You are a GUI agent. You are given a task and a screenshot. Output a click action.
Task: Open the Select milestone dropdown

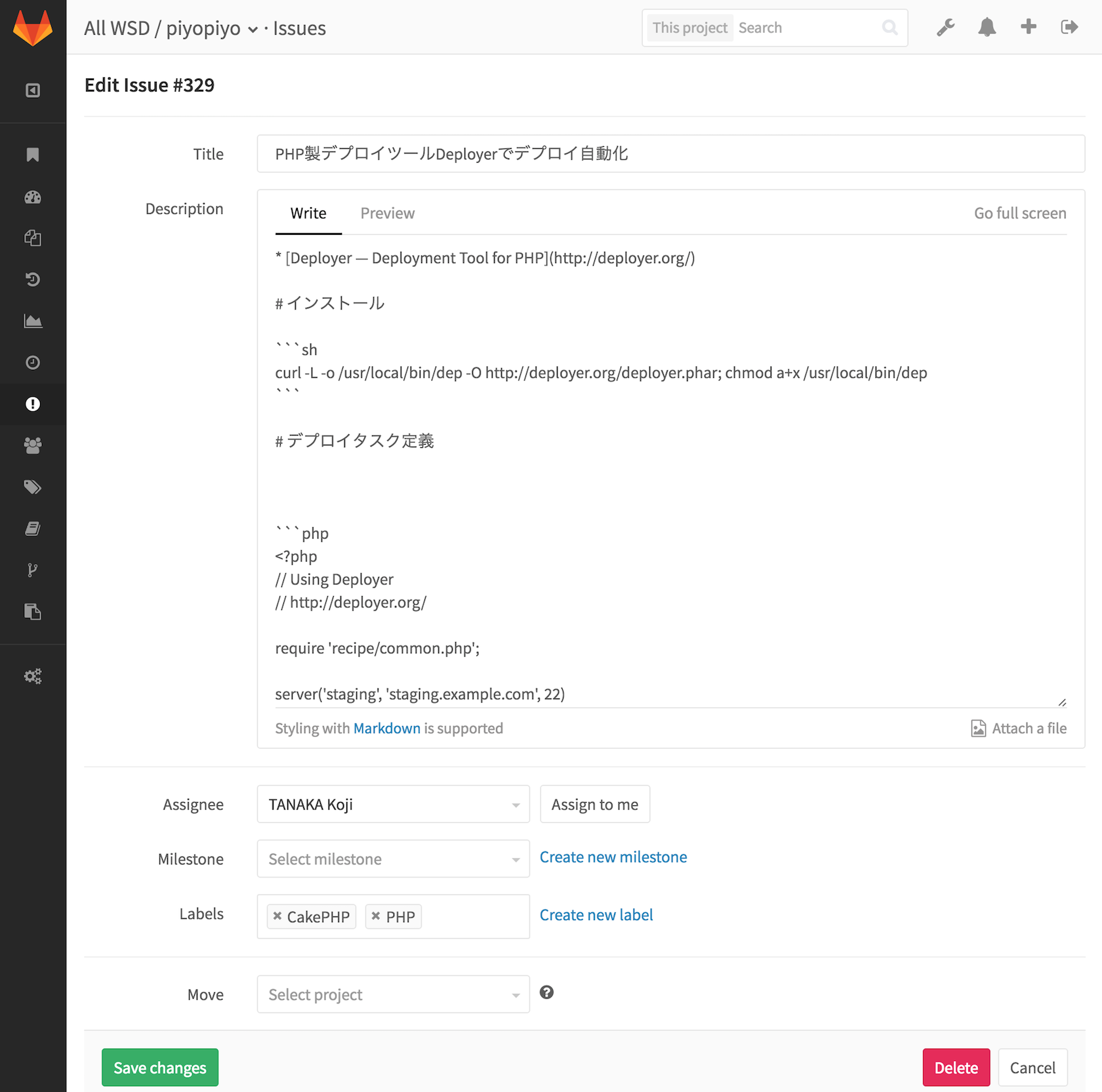[x=393, y=859]
